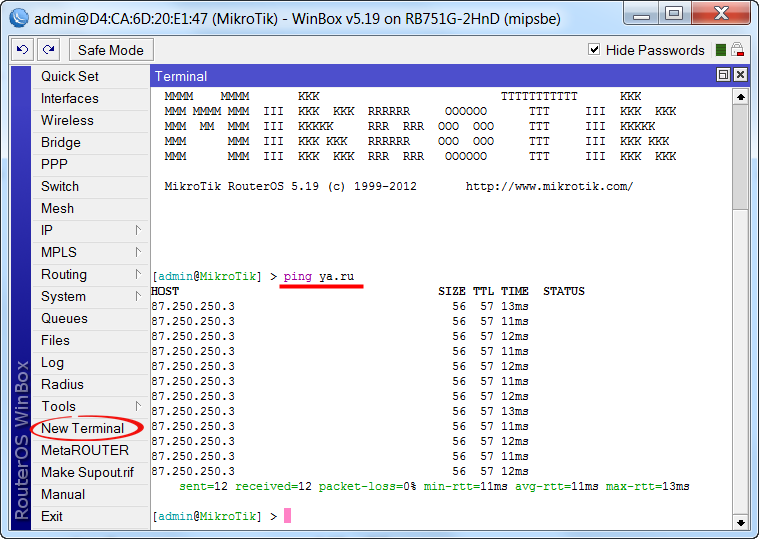
Task: Click the Terminal panel float icon
Action: (723, 75)
